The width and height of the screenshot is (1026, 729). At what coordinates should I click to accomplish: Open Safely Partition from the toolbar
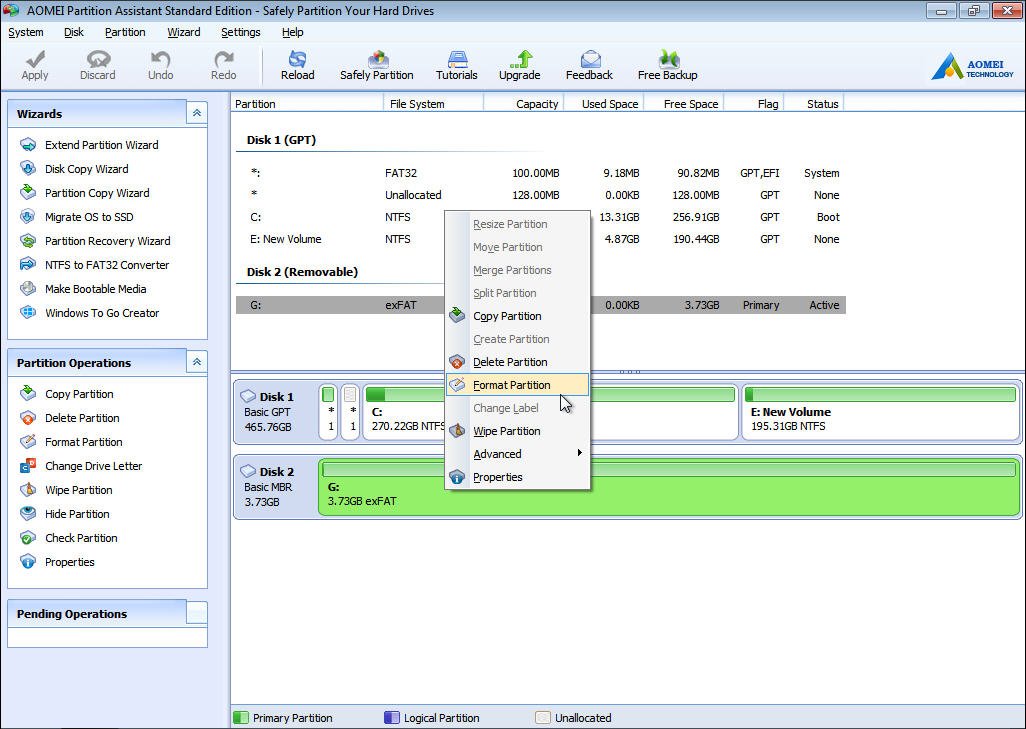(376, 65)
